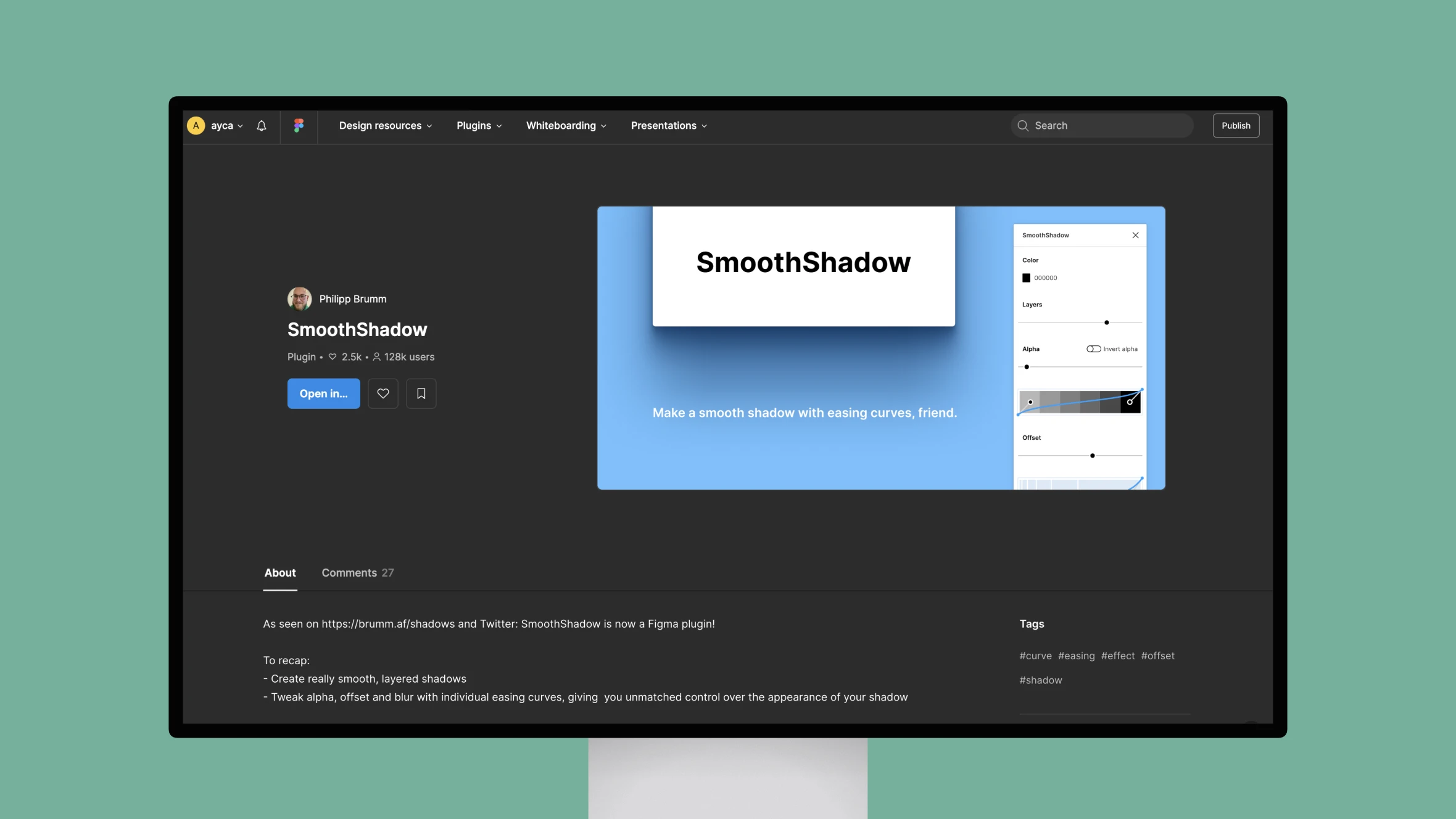Click the heart/like icon on SmoothShadow plugin
1456x819 pixels.
tap(383, 393)
